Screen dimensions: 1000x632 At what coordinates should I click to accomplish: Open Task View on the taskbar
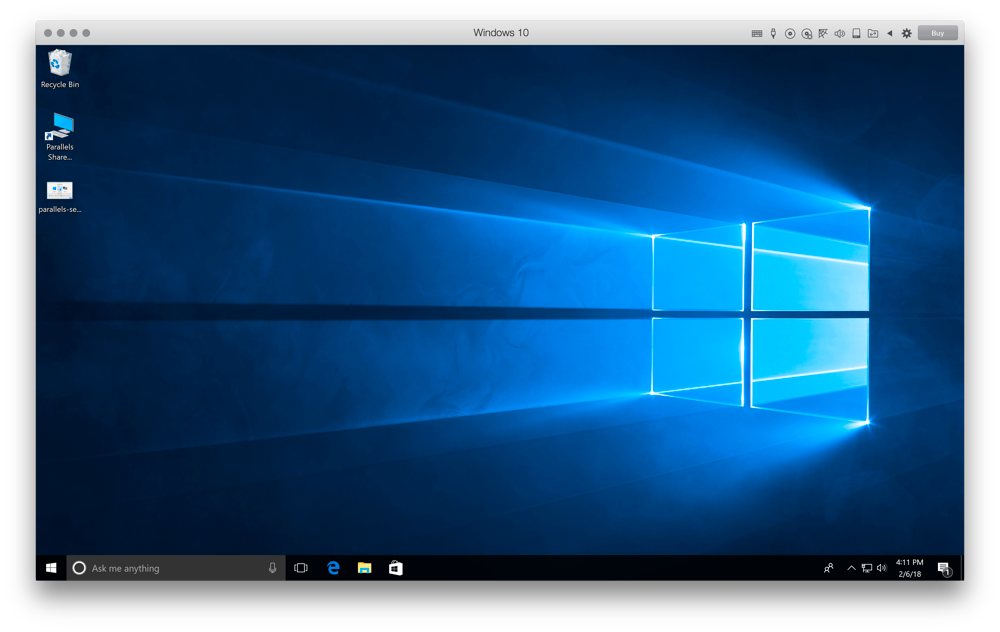click(x=301, y=568)
